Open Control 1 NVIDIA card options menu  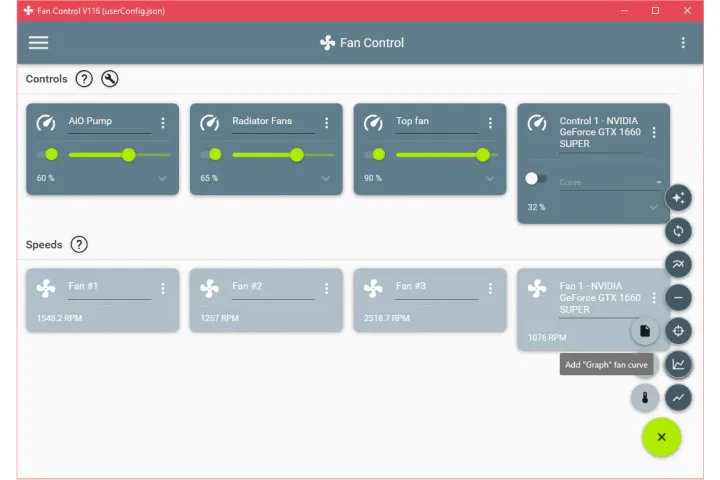(654, 132)
